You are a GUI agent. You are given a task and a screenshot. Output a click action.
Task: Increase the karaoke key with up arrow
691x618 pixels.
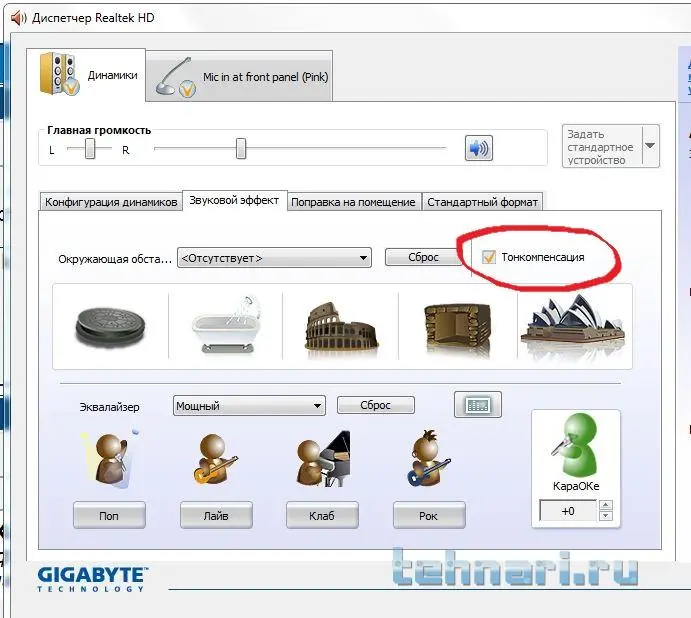(606, 505)
